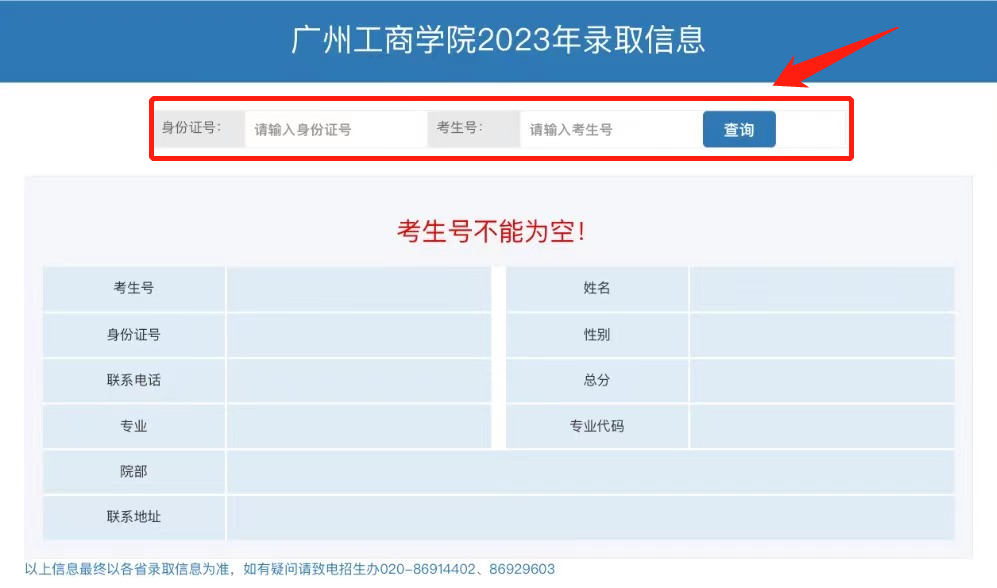The height and width of the screenshot is (588, 997).
Task: Click the 联系电话 contact phone label
Action: 133,380
